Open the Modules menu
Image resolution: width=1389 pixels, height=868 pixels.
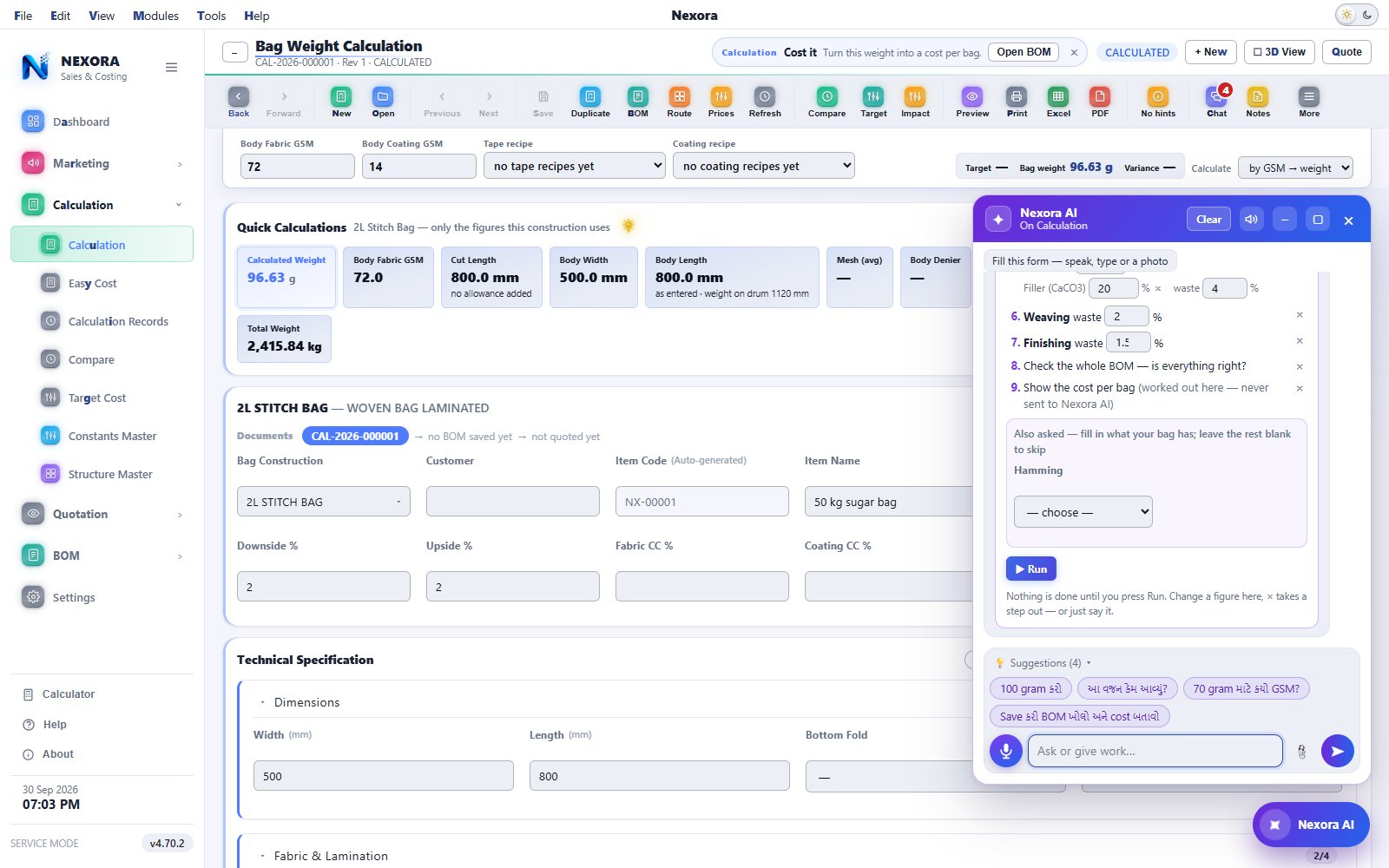point(155,16)
